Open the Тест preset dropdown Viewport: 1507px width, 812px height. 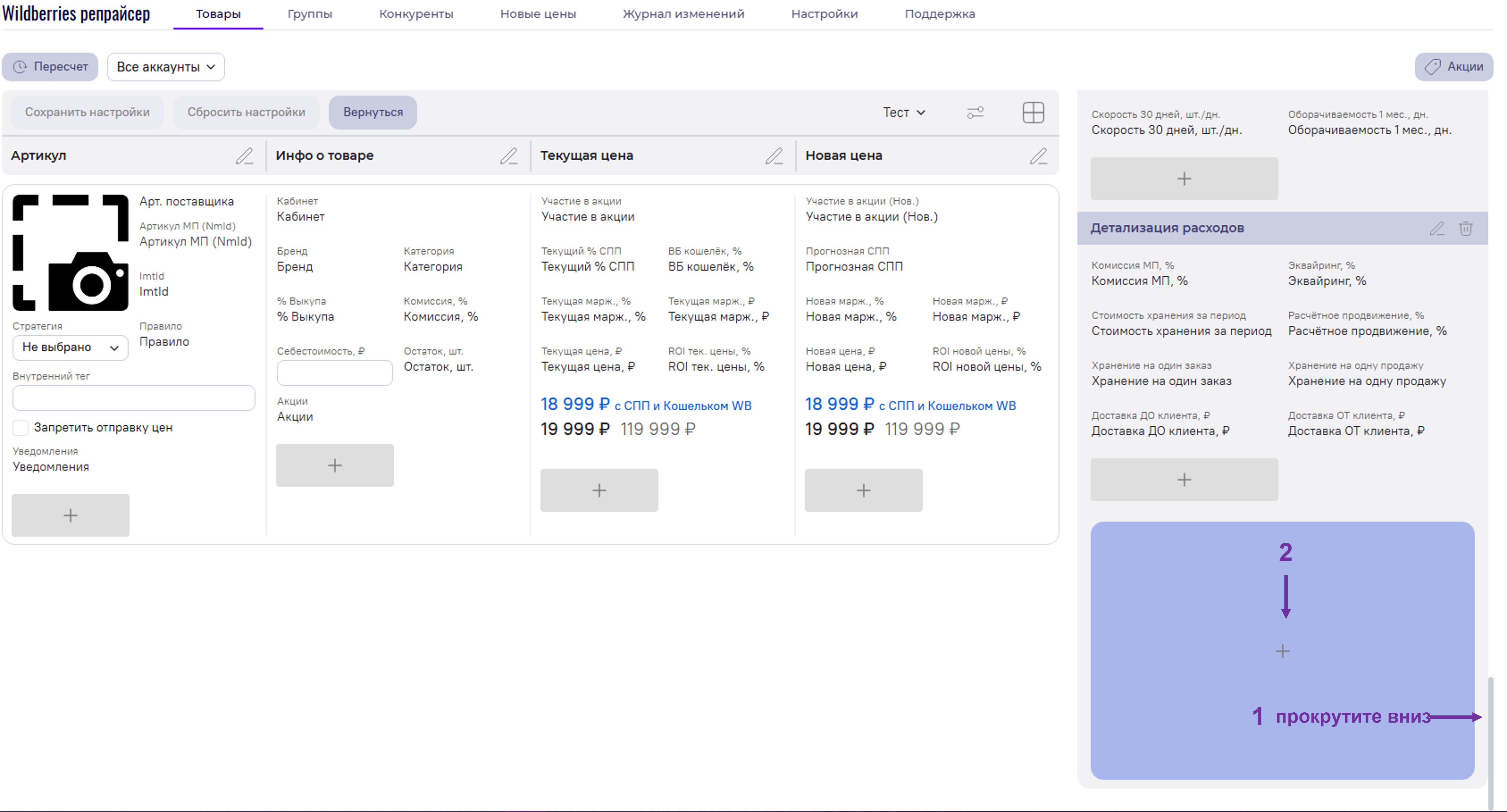tap(904, 112)
